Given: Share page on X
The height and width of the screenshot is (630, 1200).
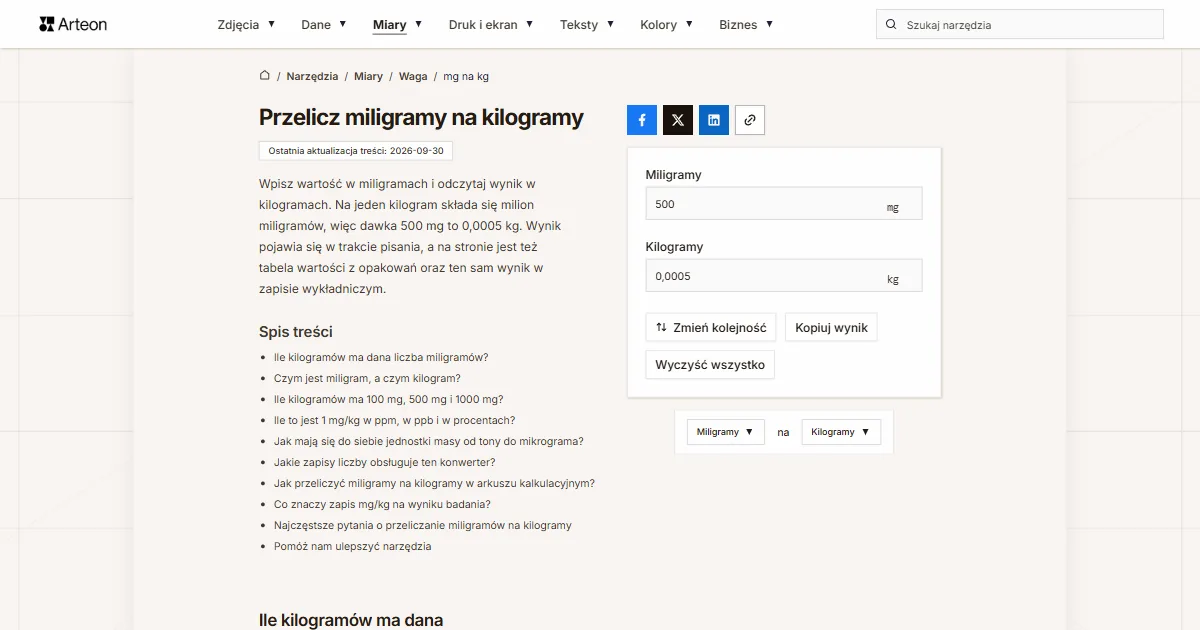Looking at the screenshot, I should [x=678, y=120].
